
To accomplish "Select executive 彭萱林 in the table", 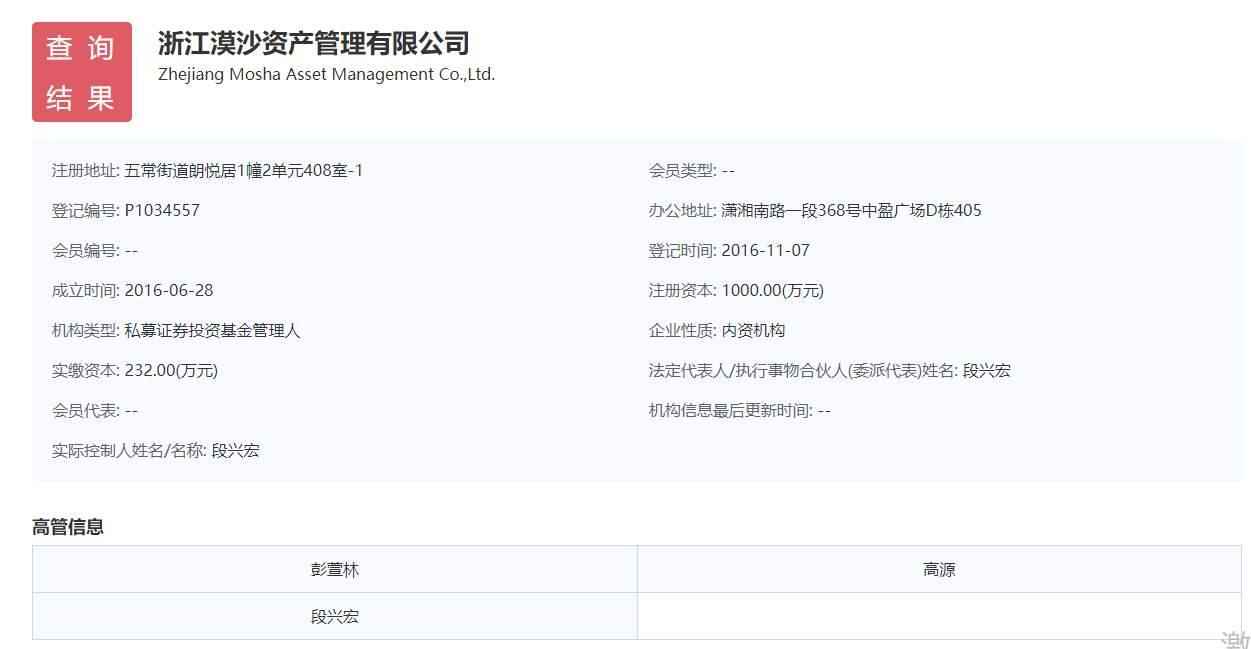I will tap(334, 570).
